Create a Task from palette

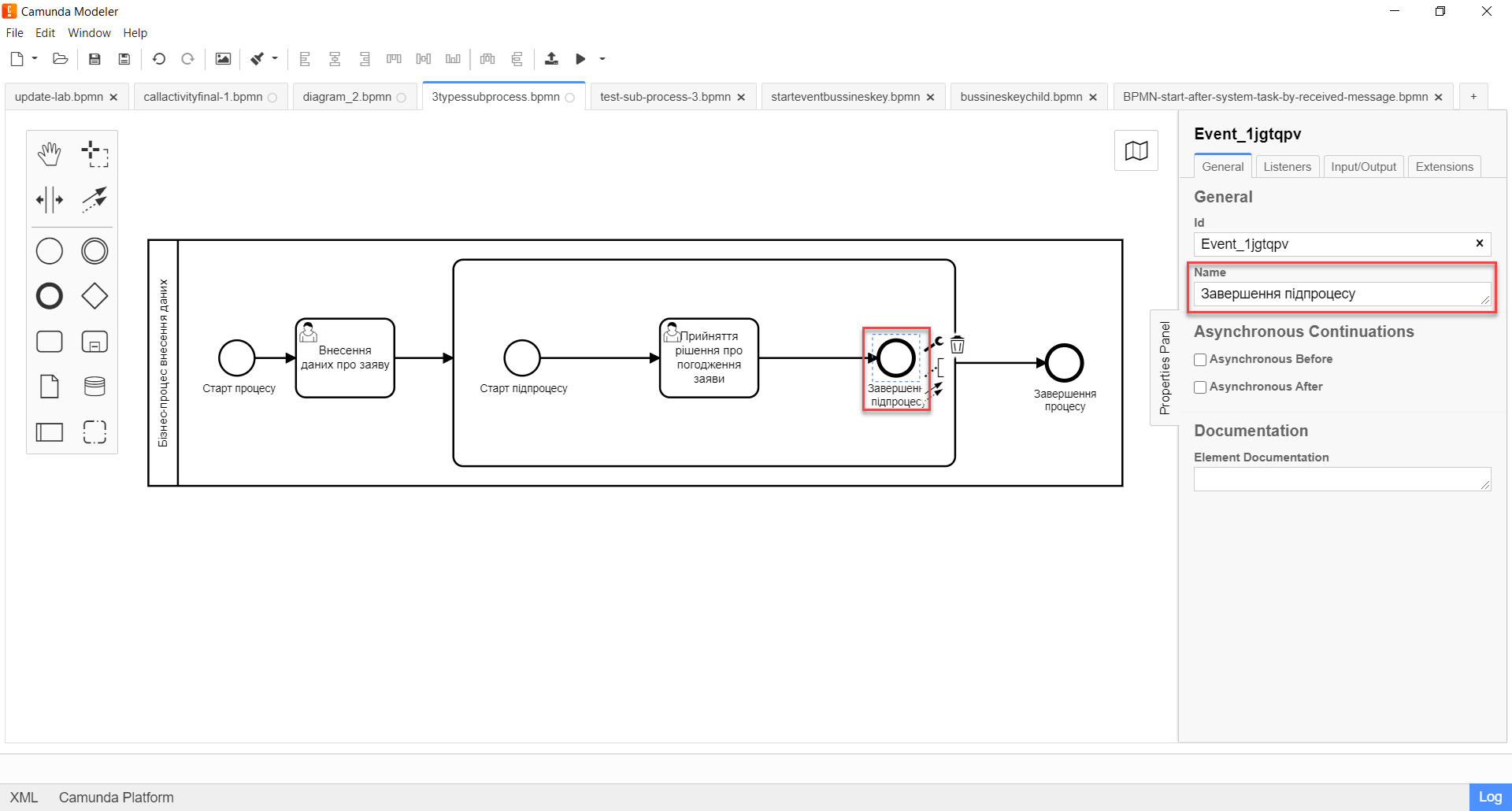(x=50, y=342)
